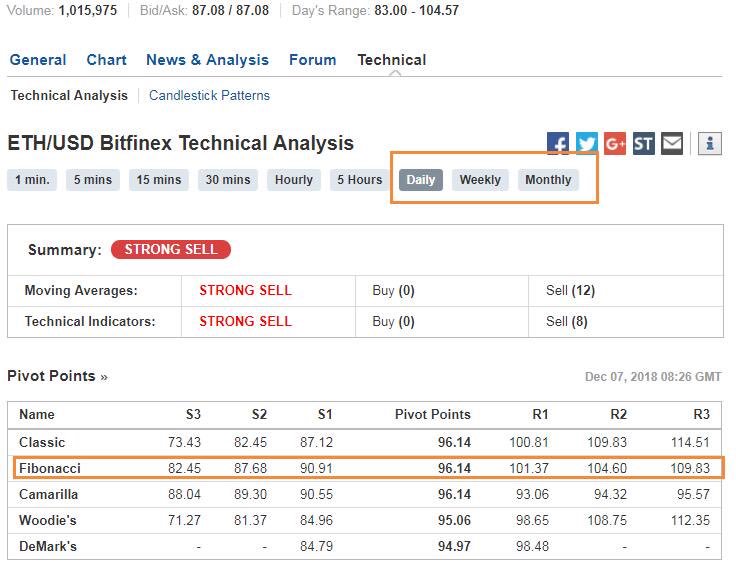Switch to the Chart tab
736x588 pixels.
point(107,60)
